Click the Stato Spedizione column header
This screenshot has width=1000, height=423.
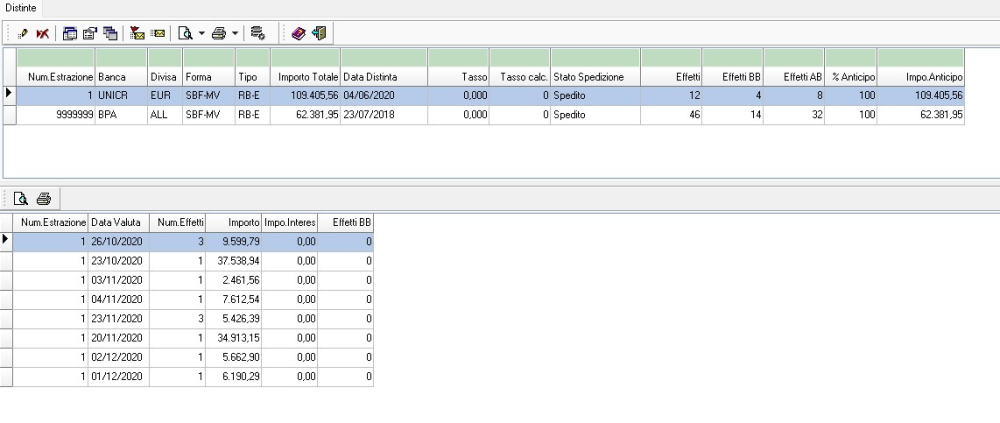tap(596, 76)
